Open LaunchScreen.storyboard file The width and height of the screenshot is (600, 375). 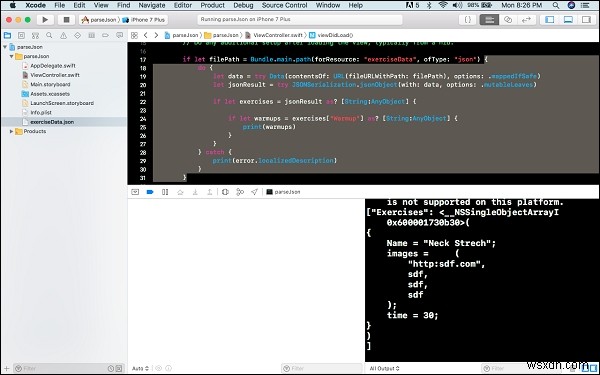(62, 103)
